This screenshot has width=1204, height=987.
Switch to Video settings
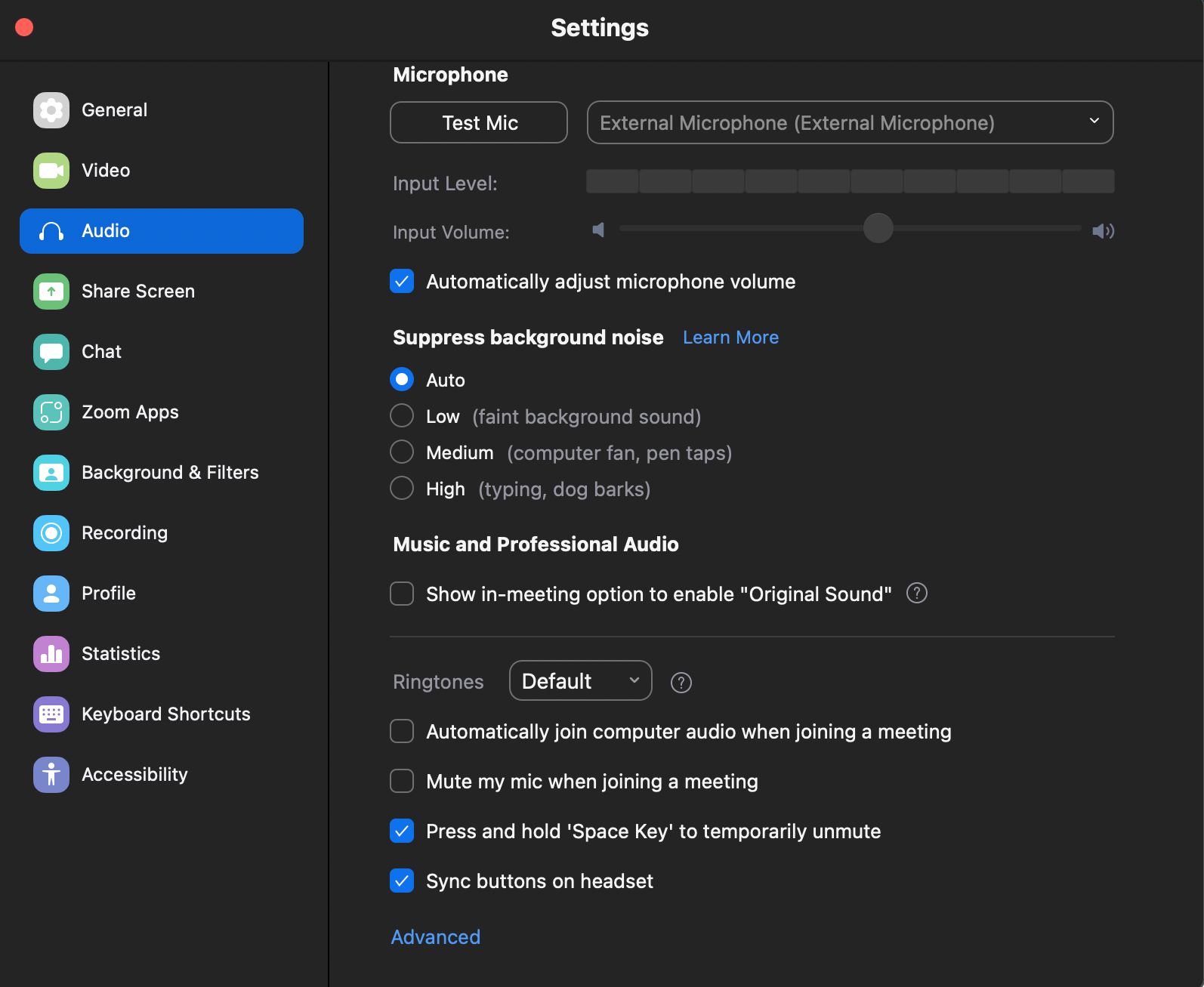[162, 171]
